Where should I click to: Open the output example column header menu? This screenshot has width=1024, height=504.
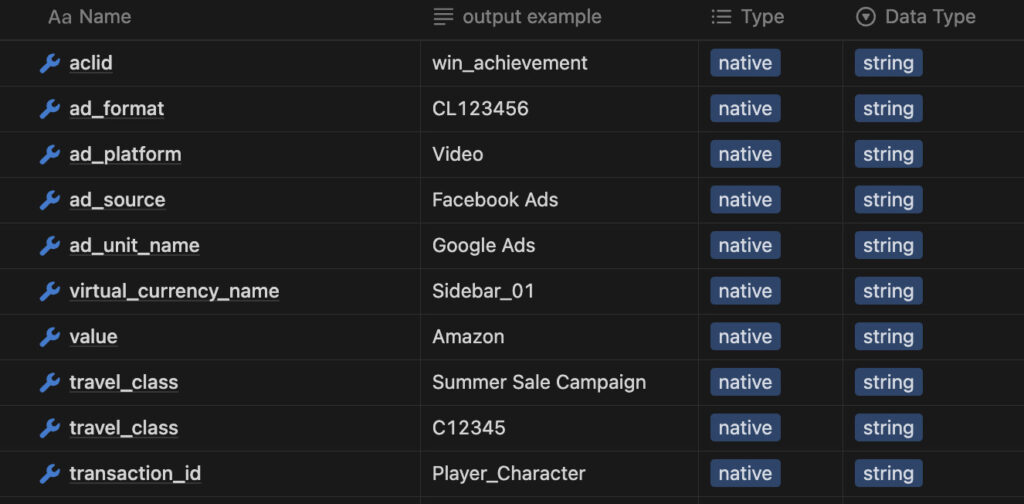tap(531, 17)
